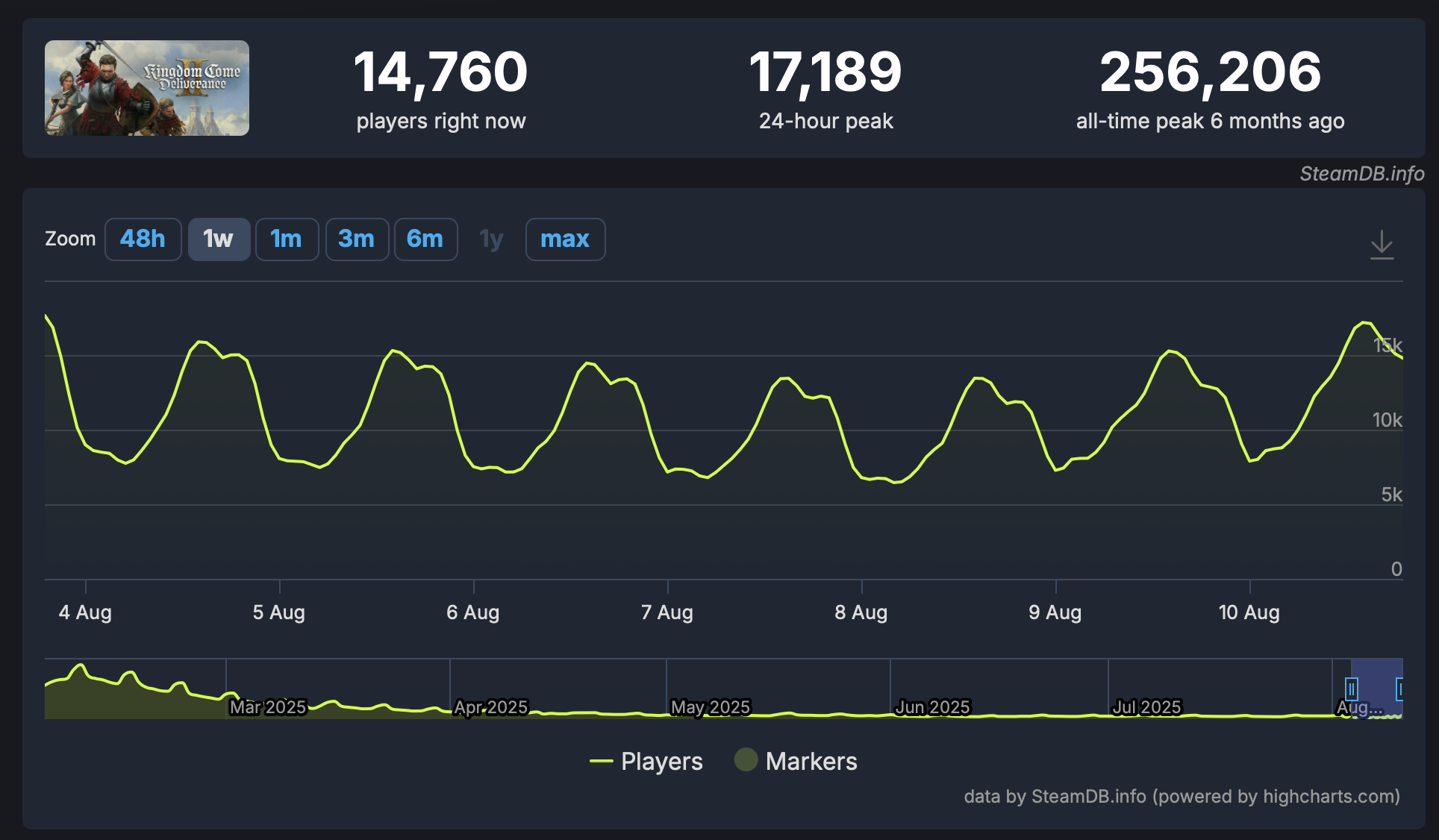This screenshot has width=1439, height=840.
Task: Select the 48h zoom range
Action: pos(143,239)
